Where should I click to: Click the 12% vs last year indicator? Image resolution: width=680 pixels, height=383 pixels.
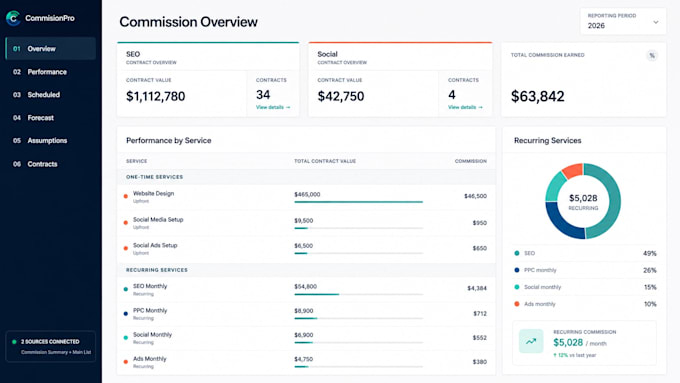click(575, 355)
